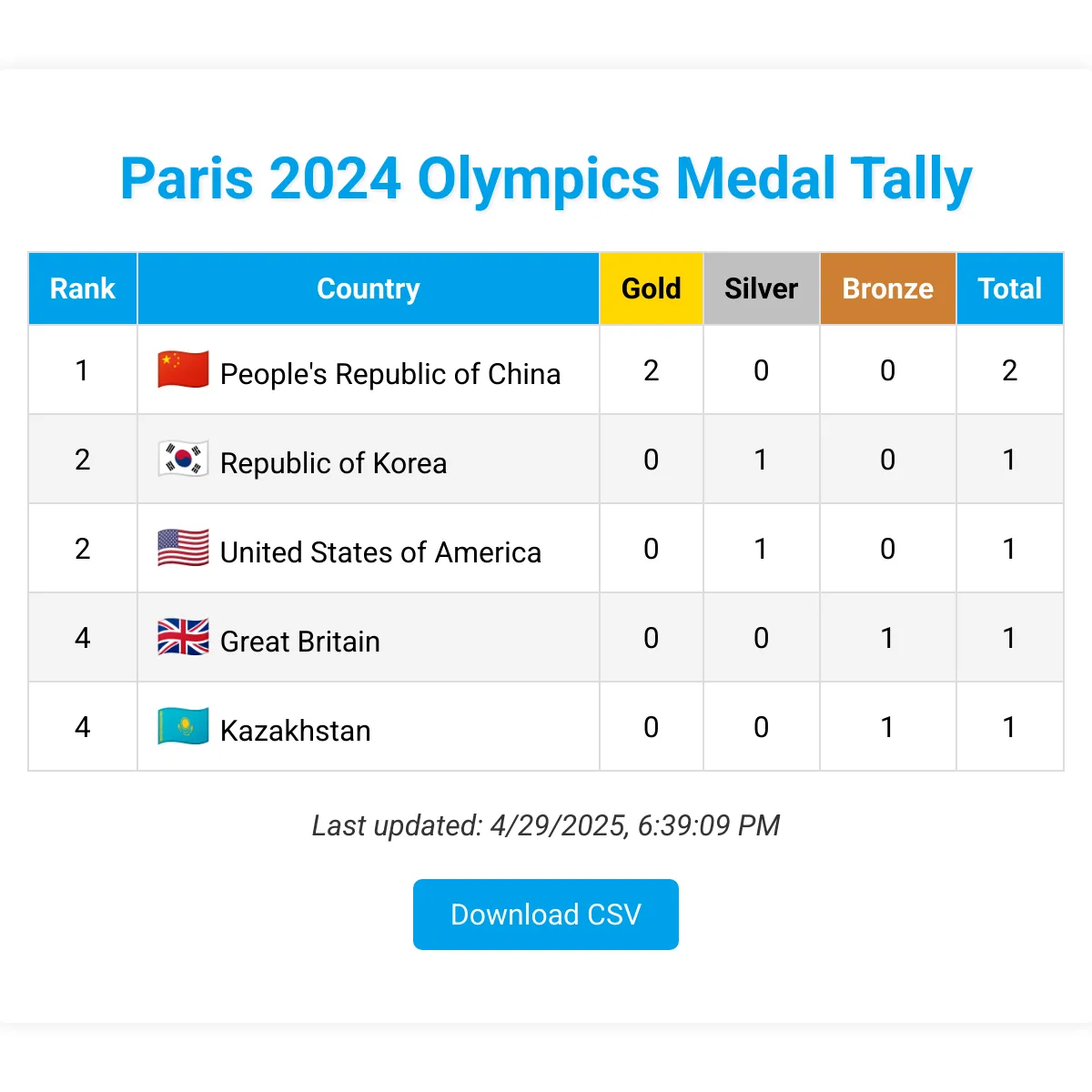Click the Rank column header
Image resolution: width=1092 pixels, height=1092 pixels.
[x=82, y=288]
